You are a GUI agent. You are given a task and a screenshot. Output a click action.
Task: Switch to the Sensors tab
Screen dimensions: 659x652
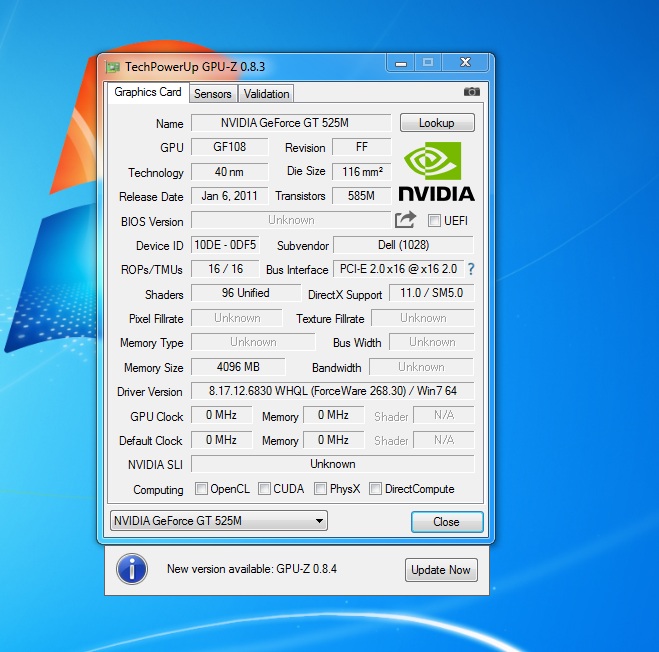(213, 94)
